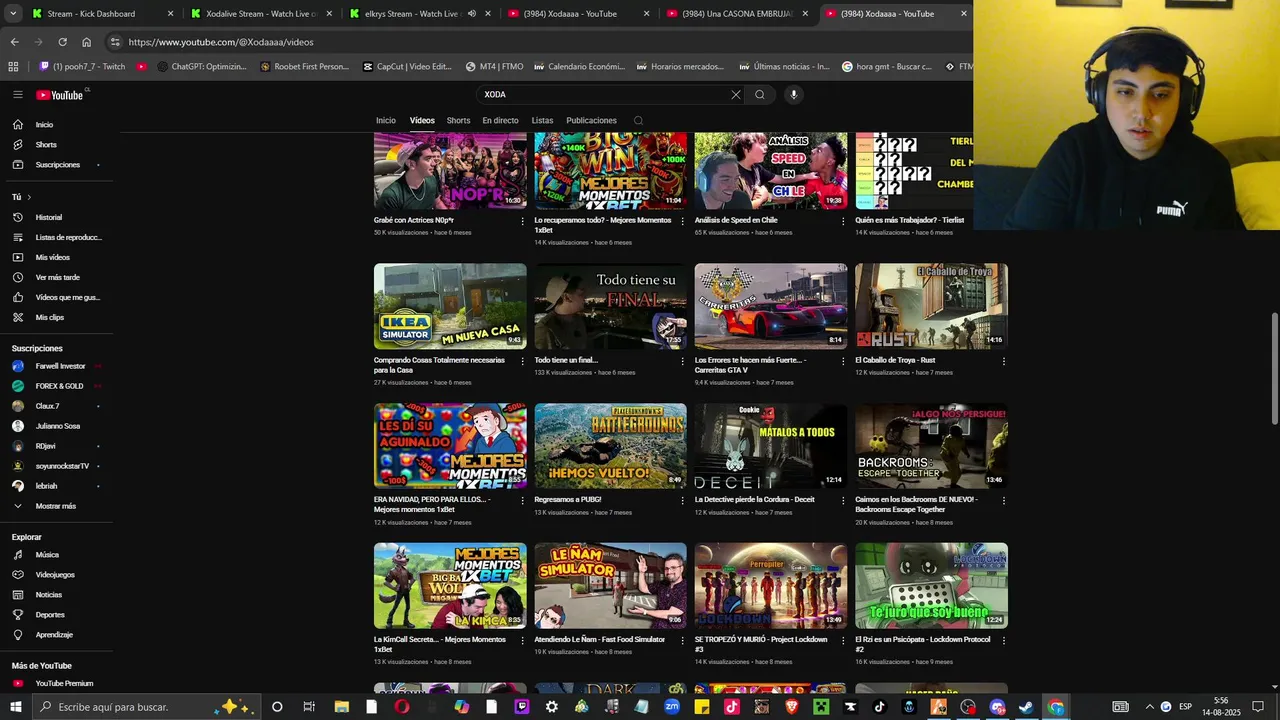Open Chrome home button
1280x720 pixels.
(86, 42)
